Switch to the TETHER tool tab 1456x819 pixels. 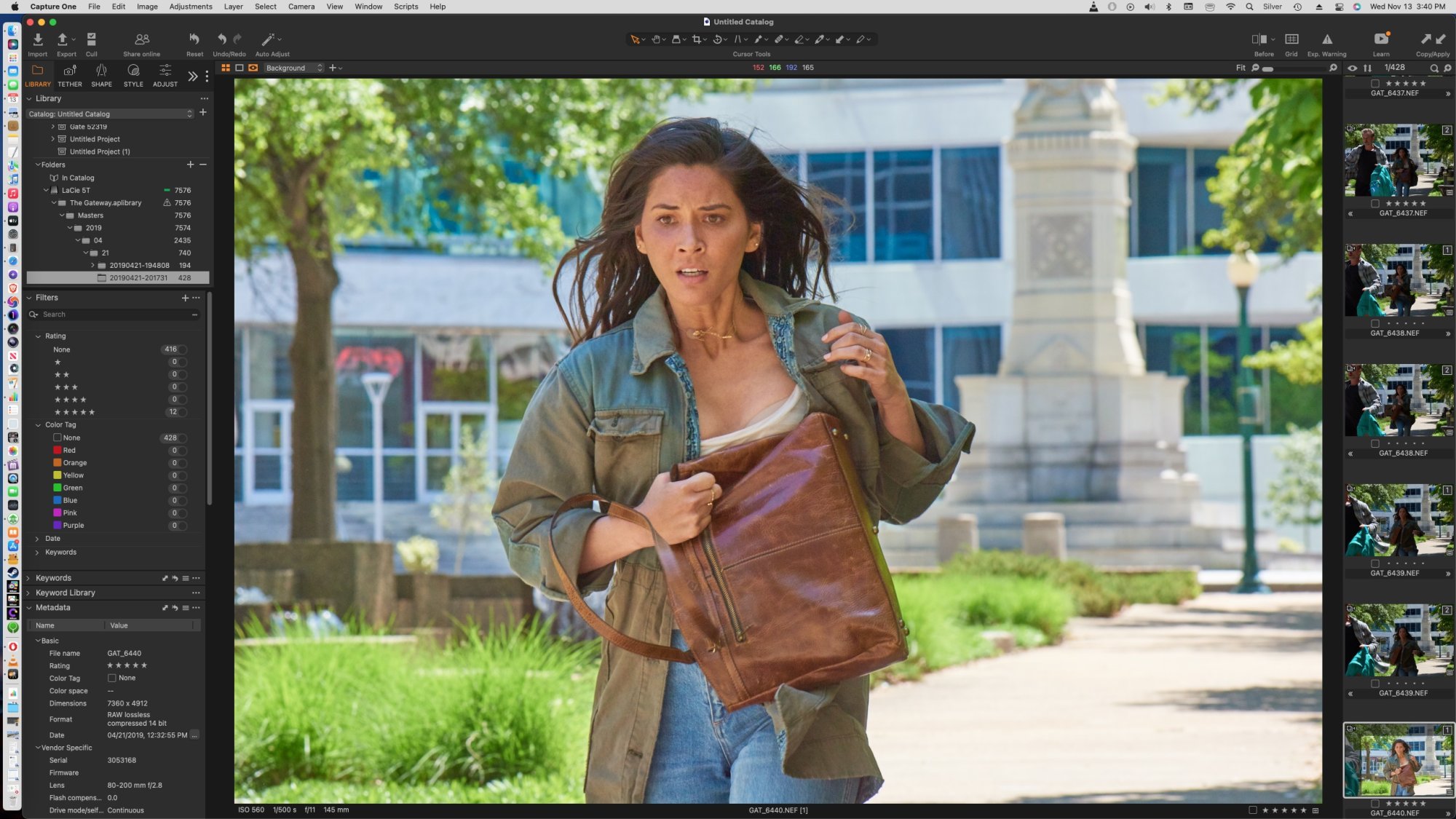[70, 75]
